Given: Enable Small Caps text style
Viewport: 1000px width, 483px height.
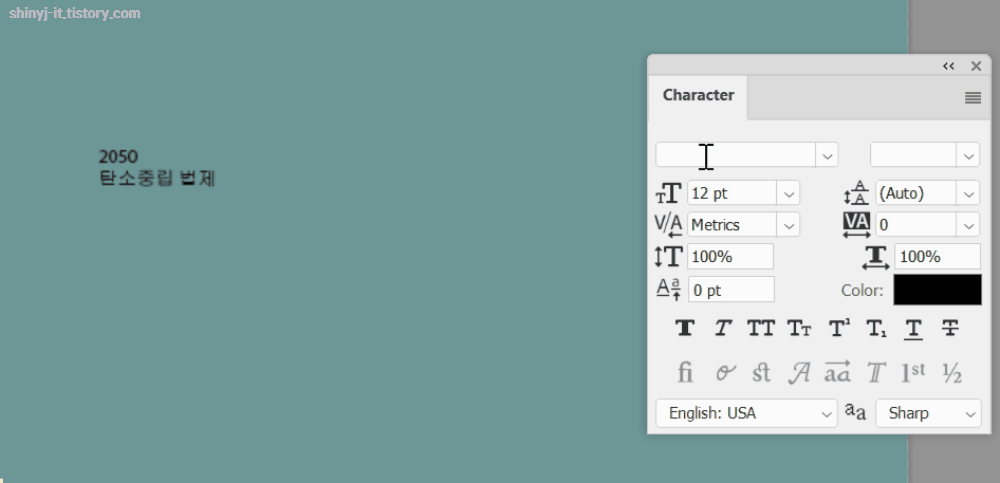Looking at the screenshot, I should (x=799, y=329).
